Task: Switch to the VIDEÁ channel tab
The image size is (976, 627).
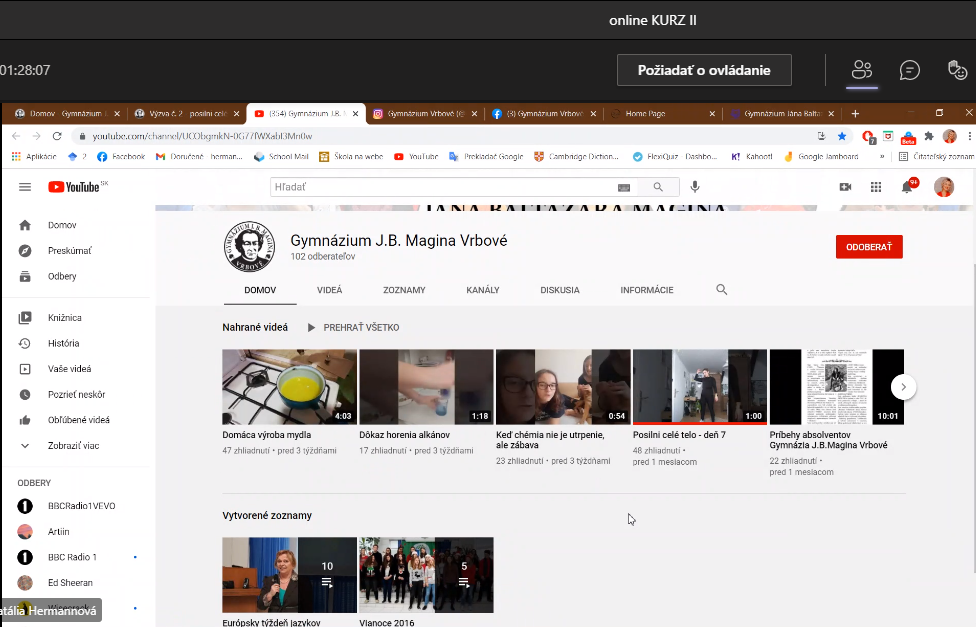Action: [329, 290]
